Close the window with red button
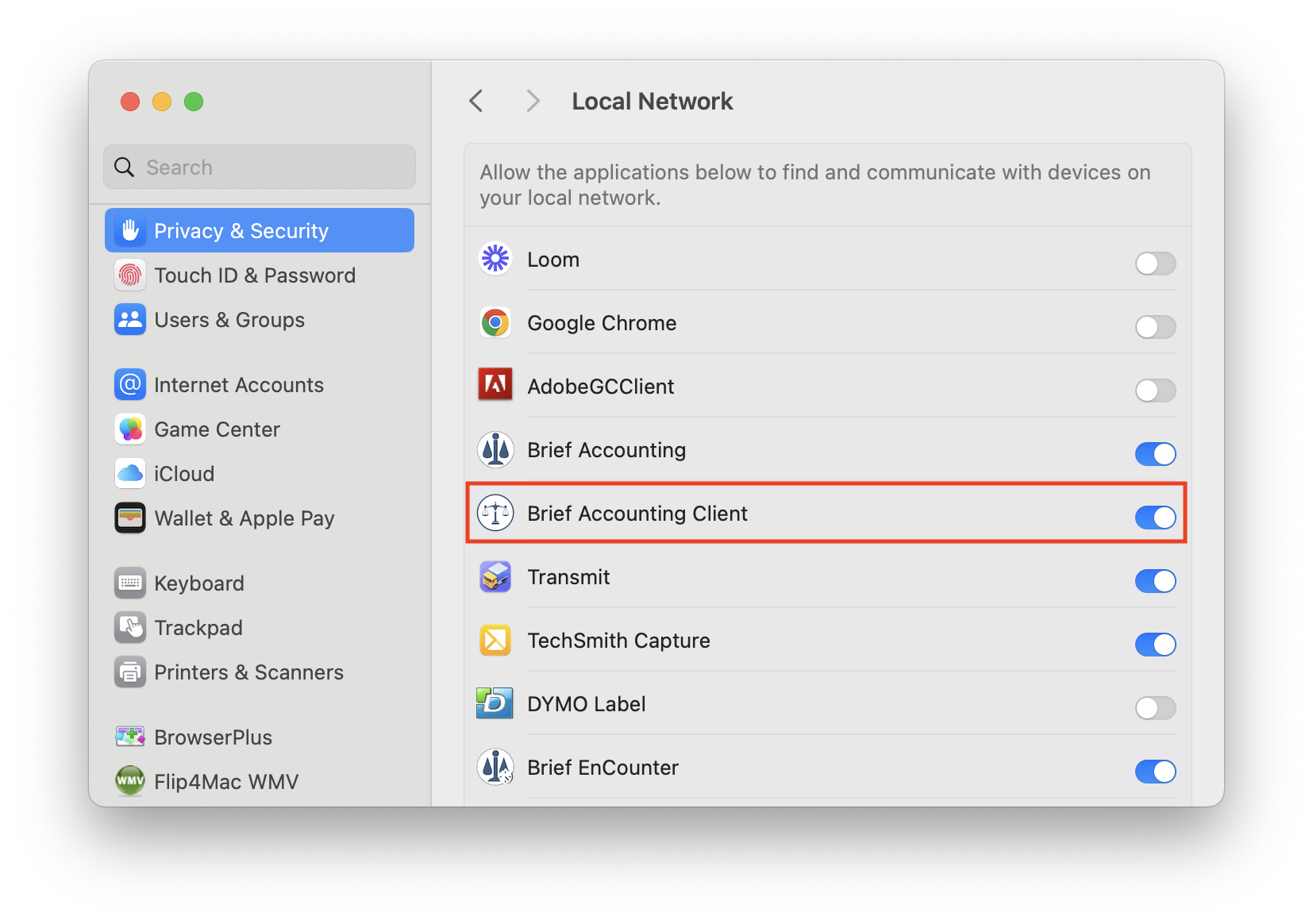Viewport: 1313px width, 924px height. point(130,102)
